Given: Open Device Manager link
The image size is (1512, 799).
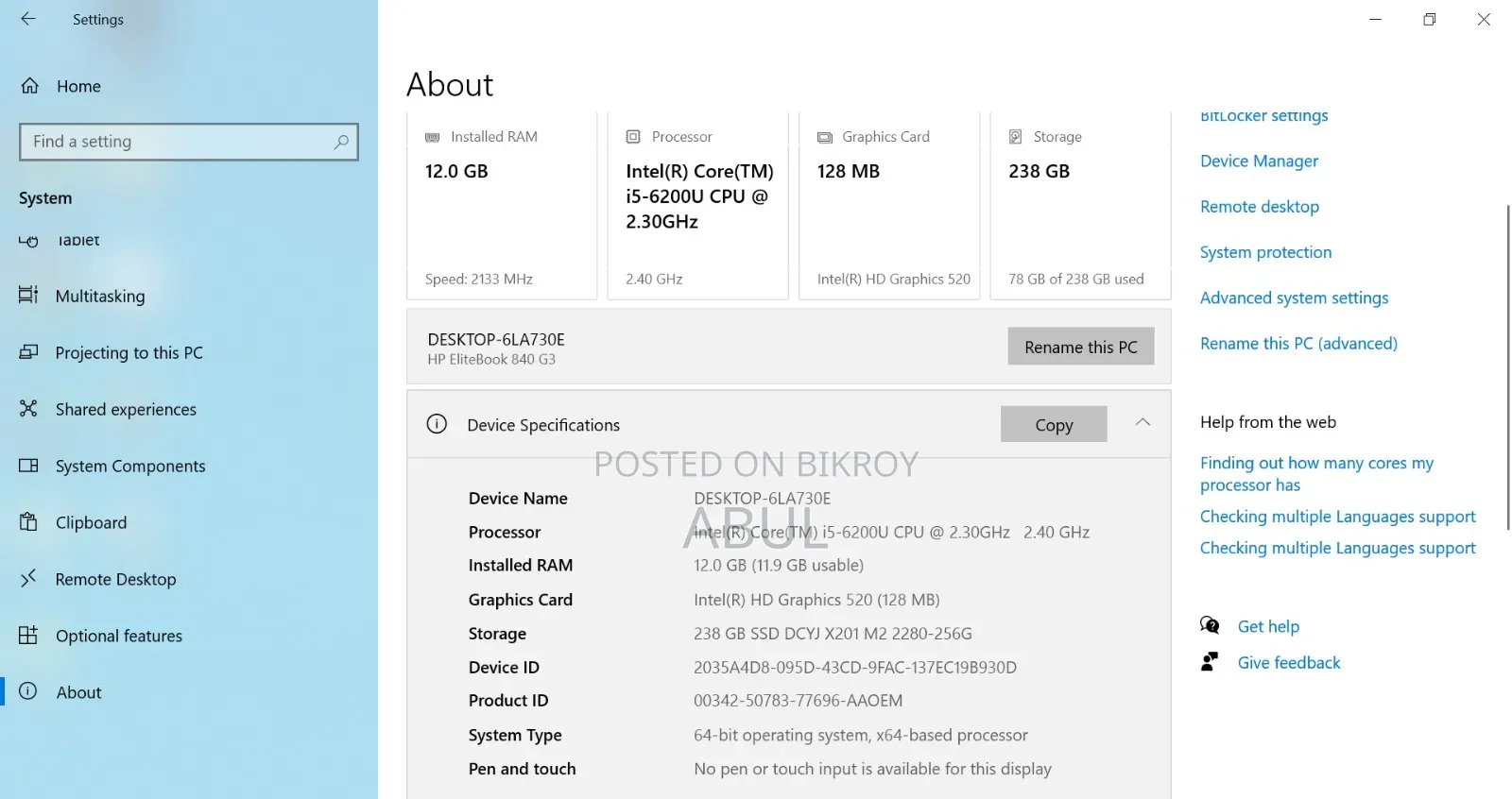Looking at the screenshot, I should point(1259,161).
